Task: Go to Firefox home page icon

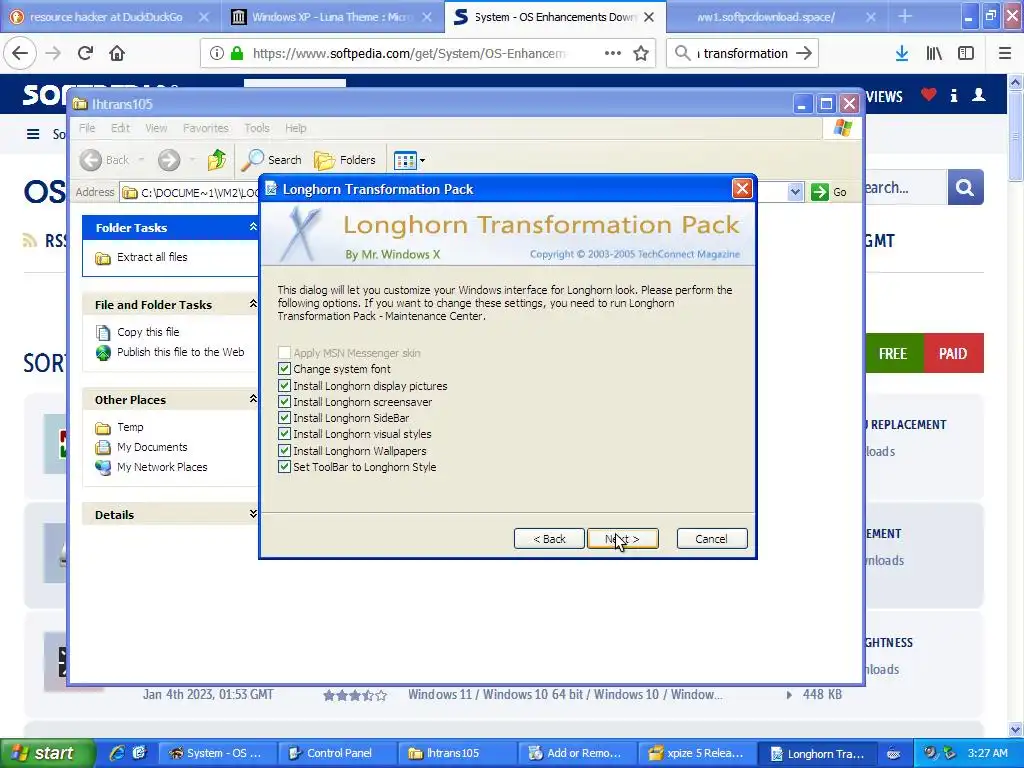Action: click(x=117, y=53)
